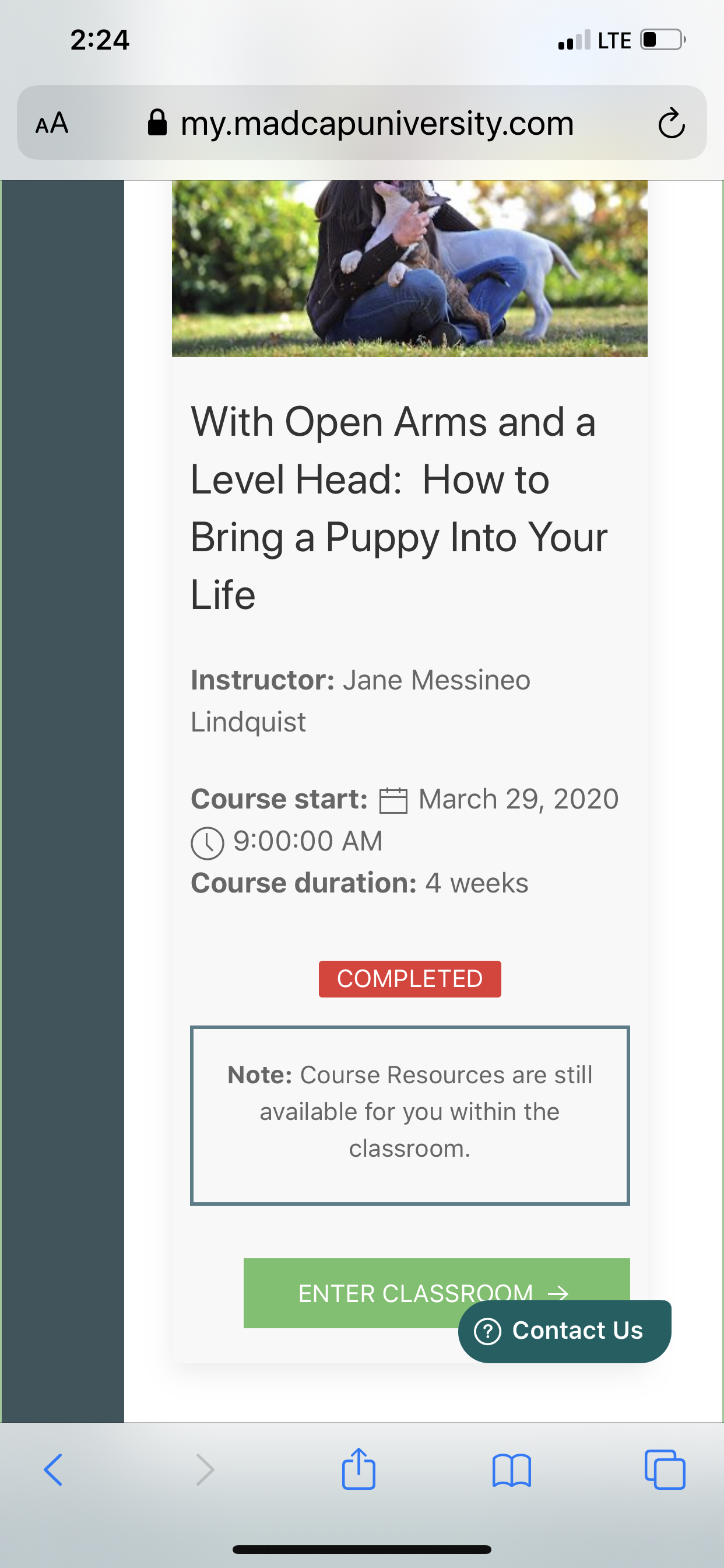The image size is (724, 1568).
Task: Tap the clock icon beside 9:00:00 AM
Action: click(208, 842)
